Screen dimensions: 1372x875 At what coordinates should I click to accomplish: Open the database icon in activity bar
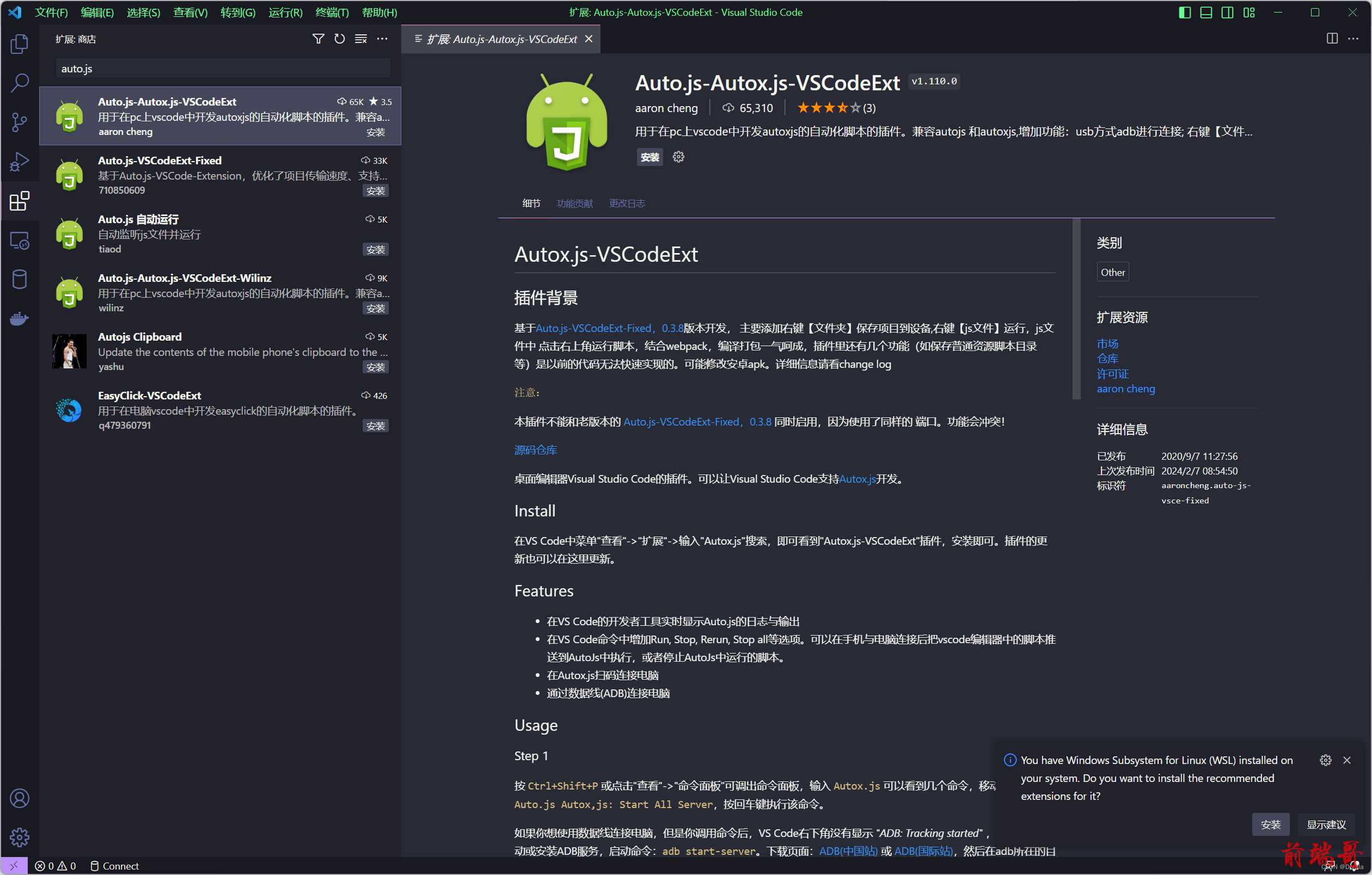pyautogui.click(x=20, y=280)
